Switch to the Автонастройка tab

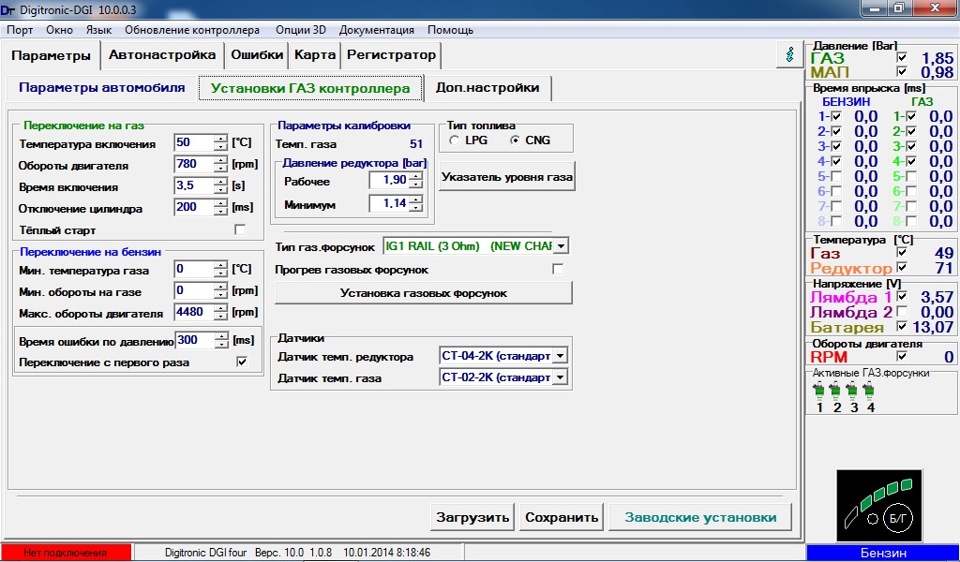[162, 54]
